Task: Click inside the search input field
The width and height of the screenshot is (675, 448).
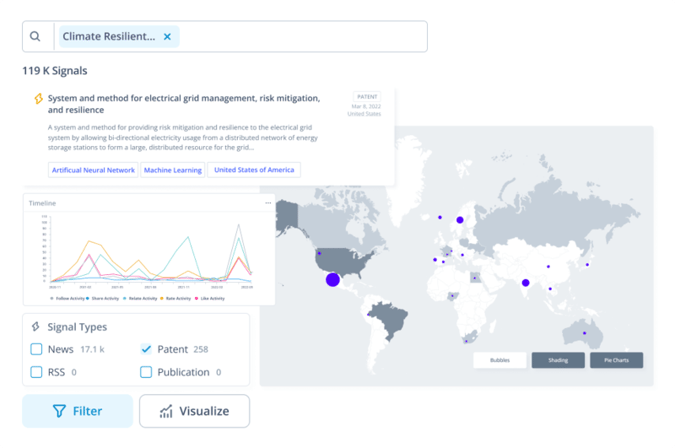Action: click(300, 37)
